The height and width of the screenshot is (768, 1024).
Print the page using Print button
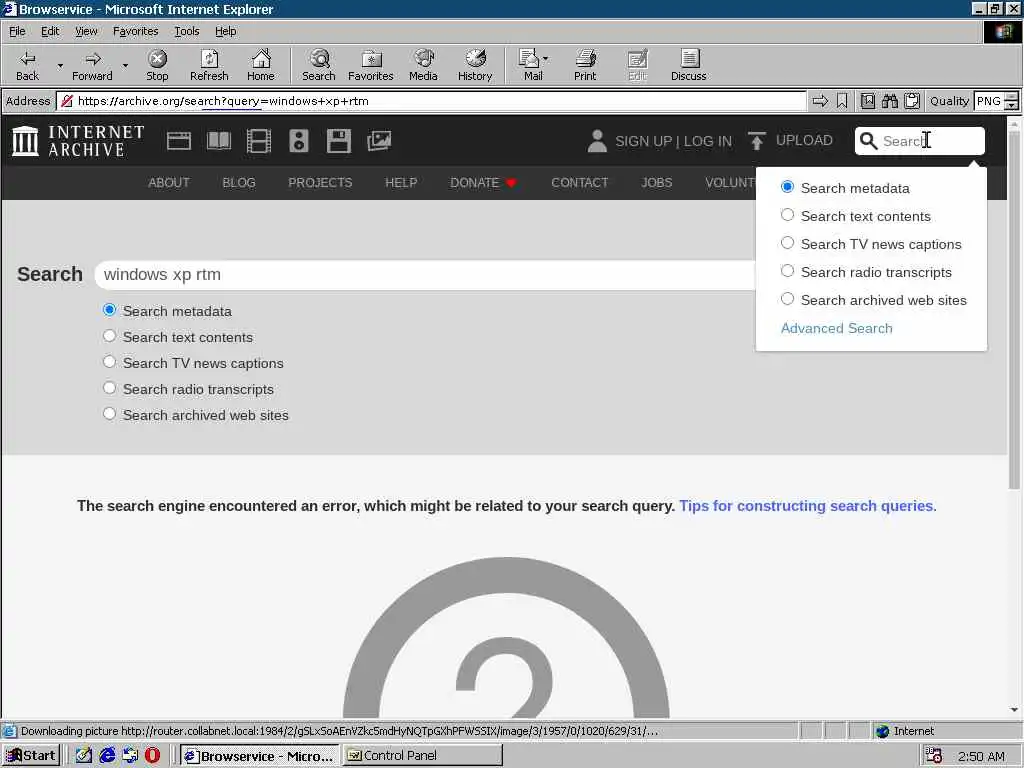point(585,65)
